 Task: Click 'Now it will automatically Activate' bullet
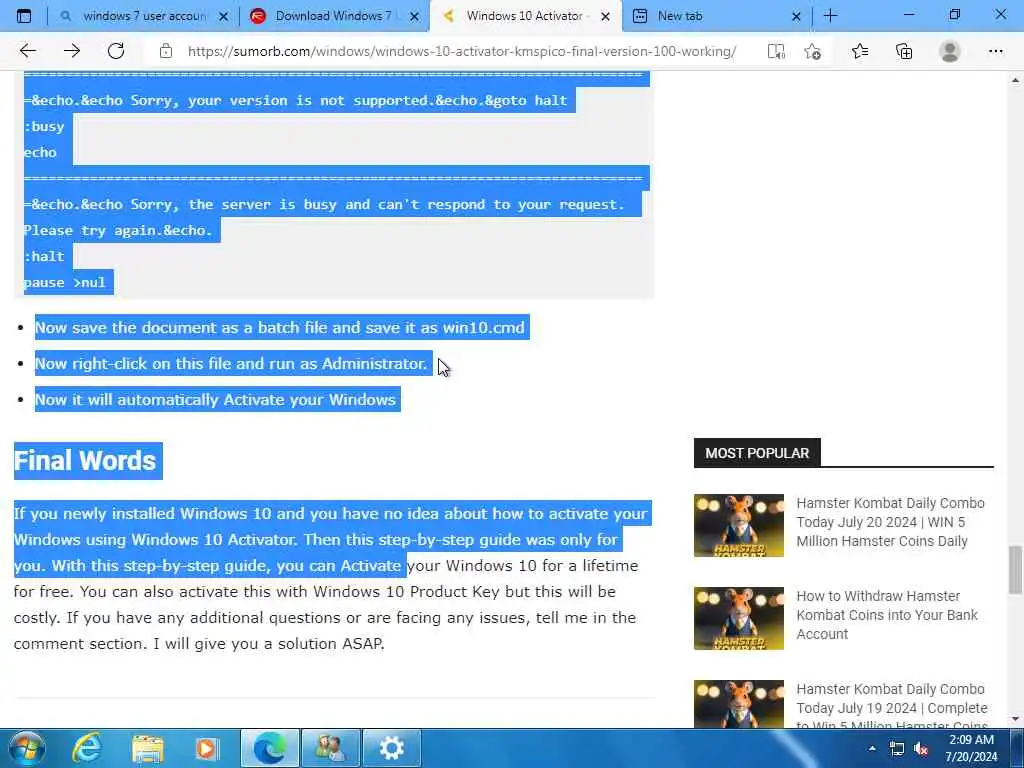(x=216, y=400)
